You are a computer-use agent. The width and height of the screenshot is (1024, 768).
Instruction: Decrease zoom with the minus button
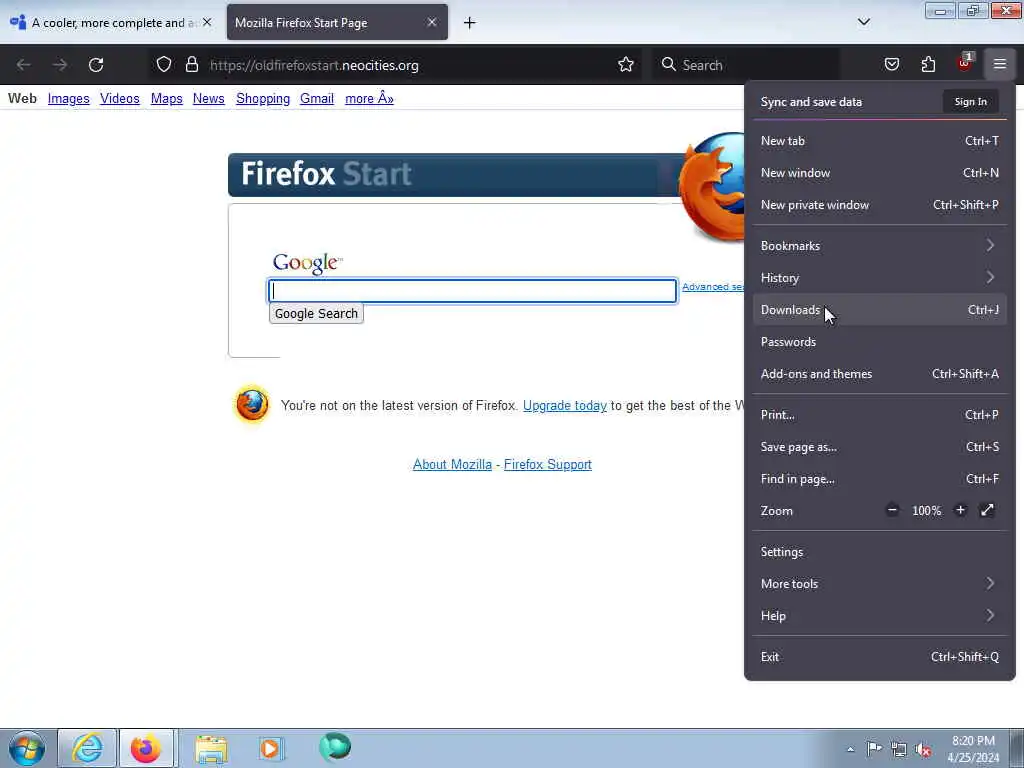tap(892, 510)
